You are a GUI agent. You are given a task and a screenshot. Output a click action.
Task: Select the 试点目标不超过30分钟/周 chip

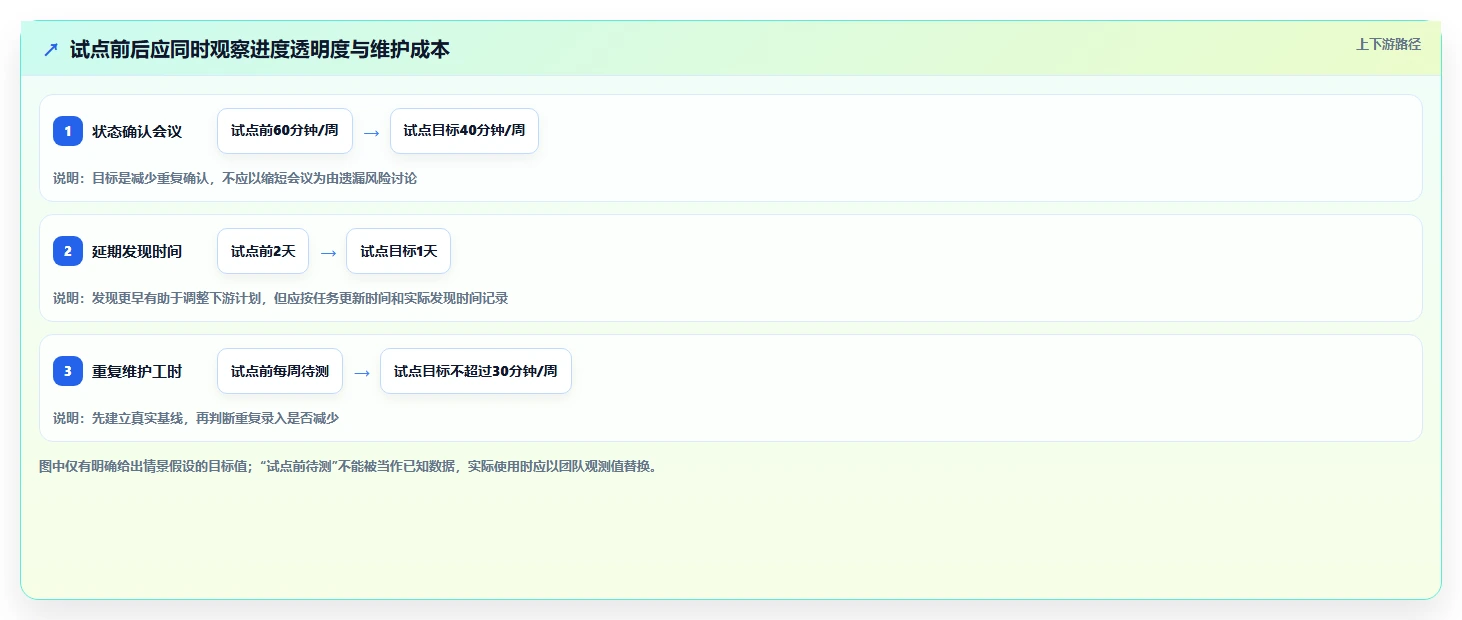point(476,371)
